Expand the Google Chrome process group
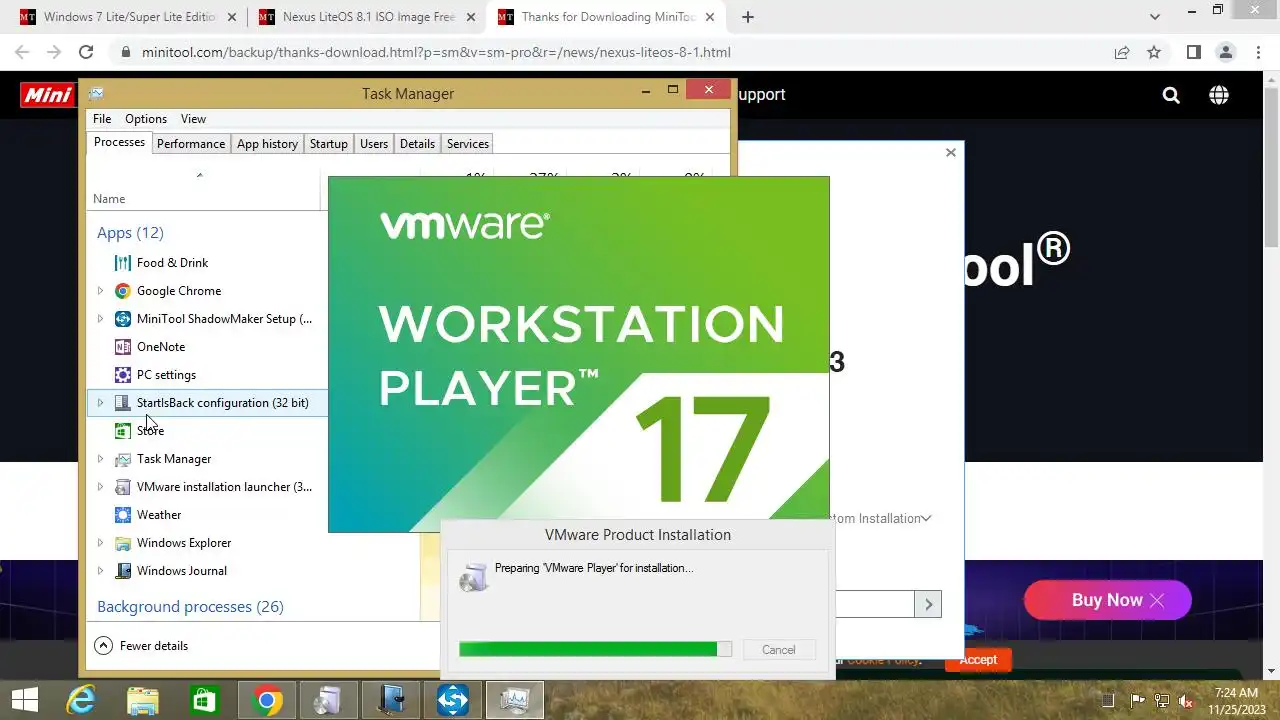 tap(100, 291)
